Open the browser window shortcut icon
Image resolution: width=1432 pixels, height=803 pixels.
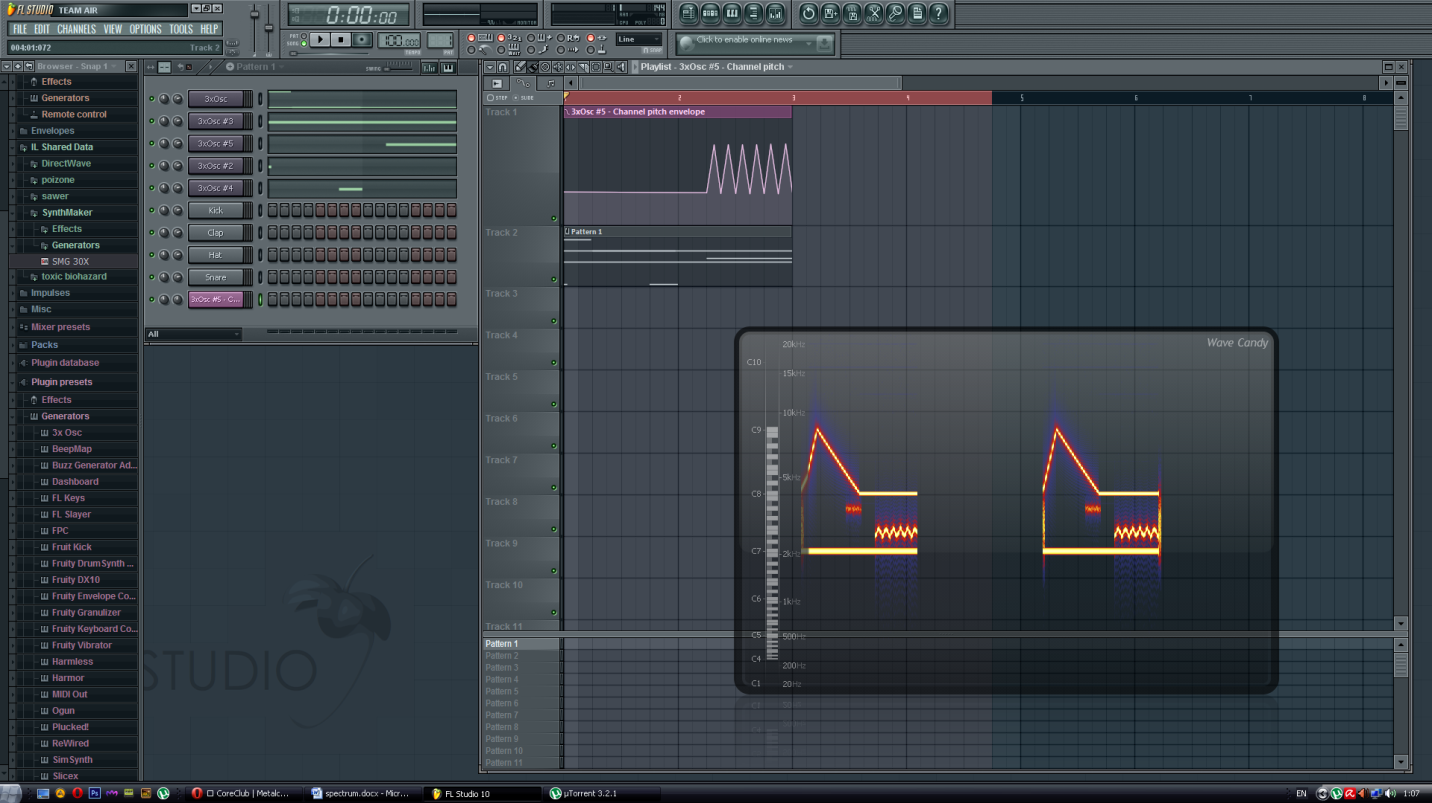754,14
